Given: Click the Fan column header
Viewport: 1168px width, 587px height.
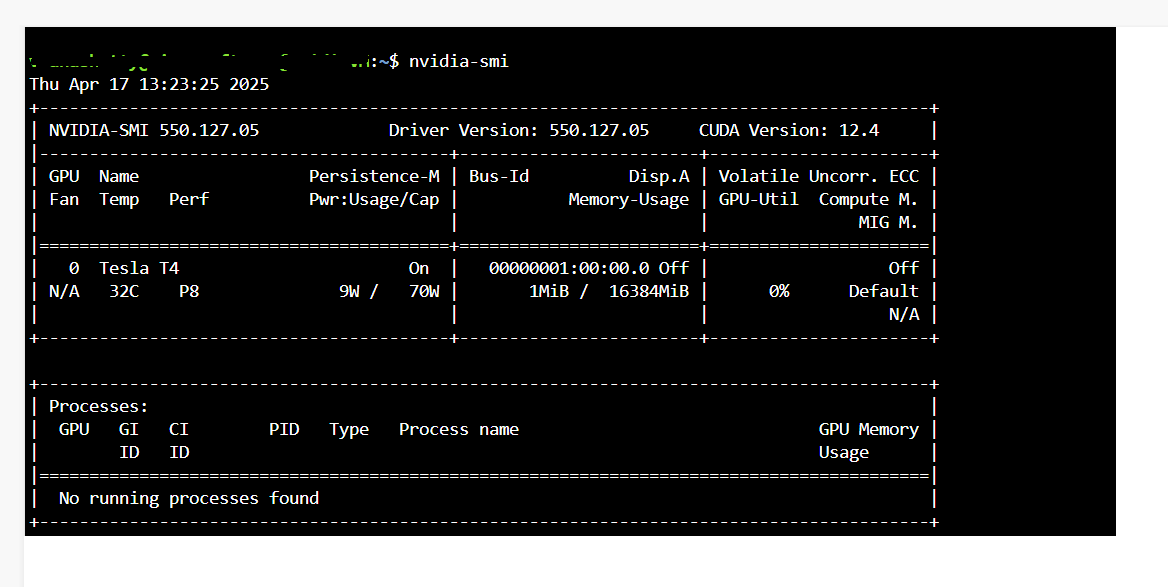Looking at the screenshot, I should (x=64, y=200).
